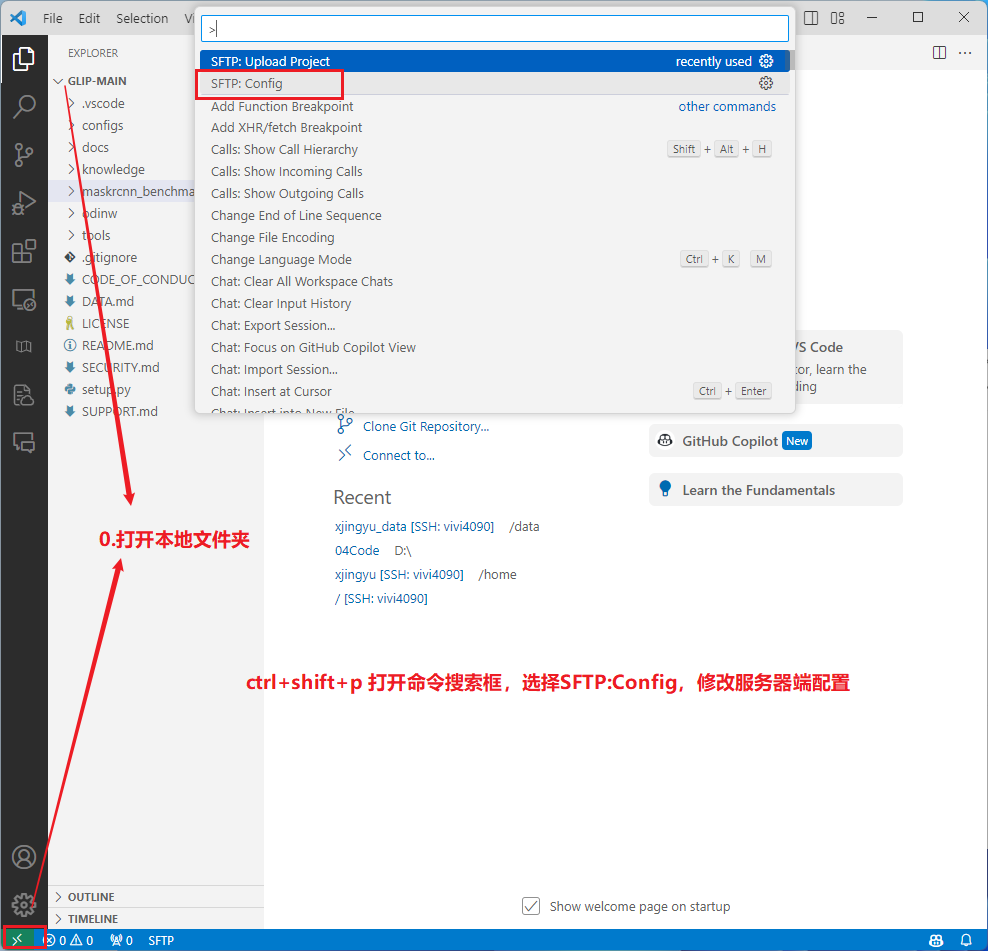This screenshot has height=951, width=988.
Task: Select Chat: Export Session command
Action: tap(495, 326)
